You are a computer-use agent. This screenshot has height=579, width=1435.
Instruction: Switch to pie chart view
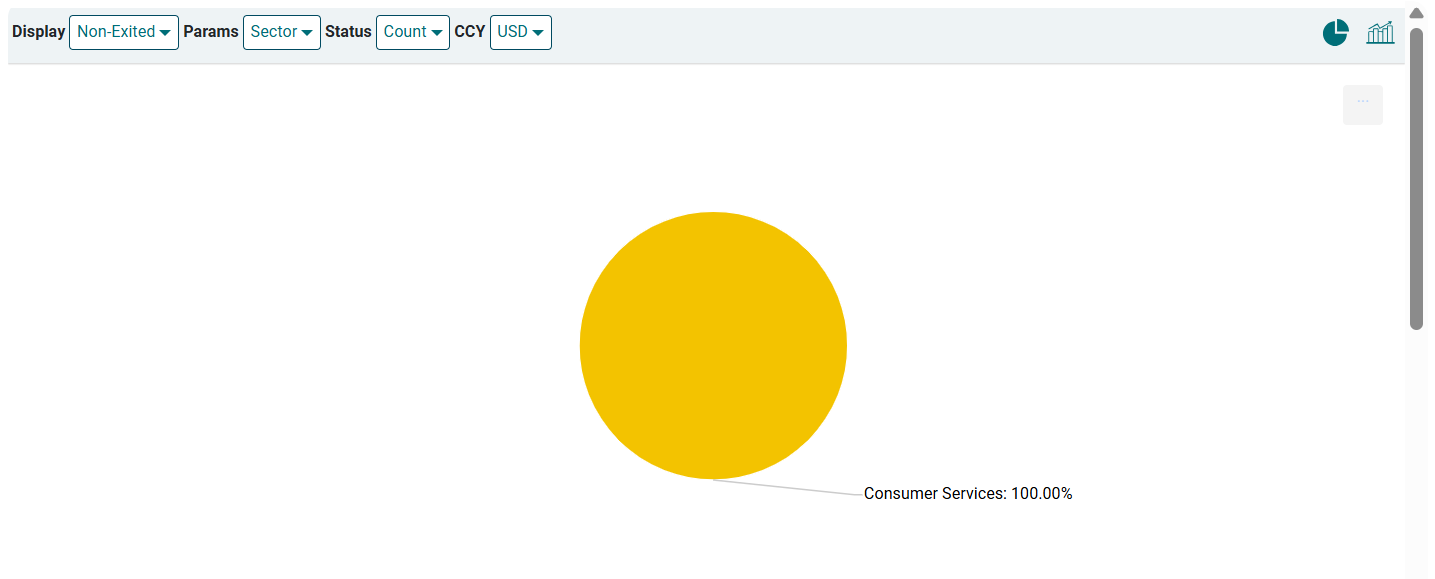[1335, 33]
